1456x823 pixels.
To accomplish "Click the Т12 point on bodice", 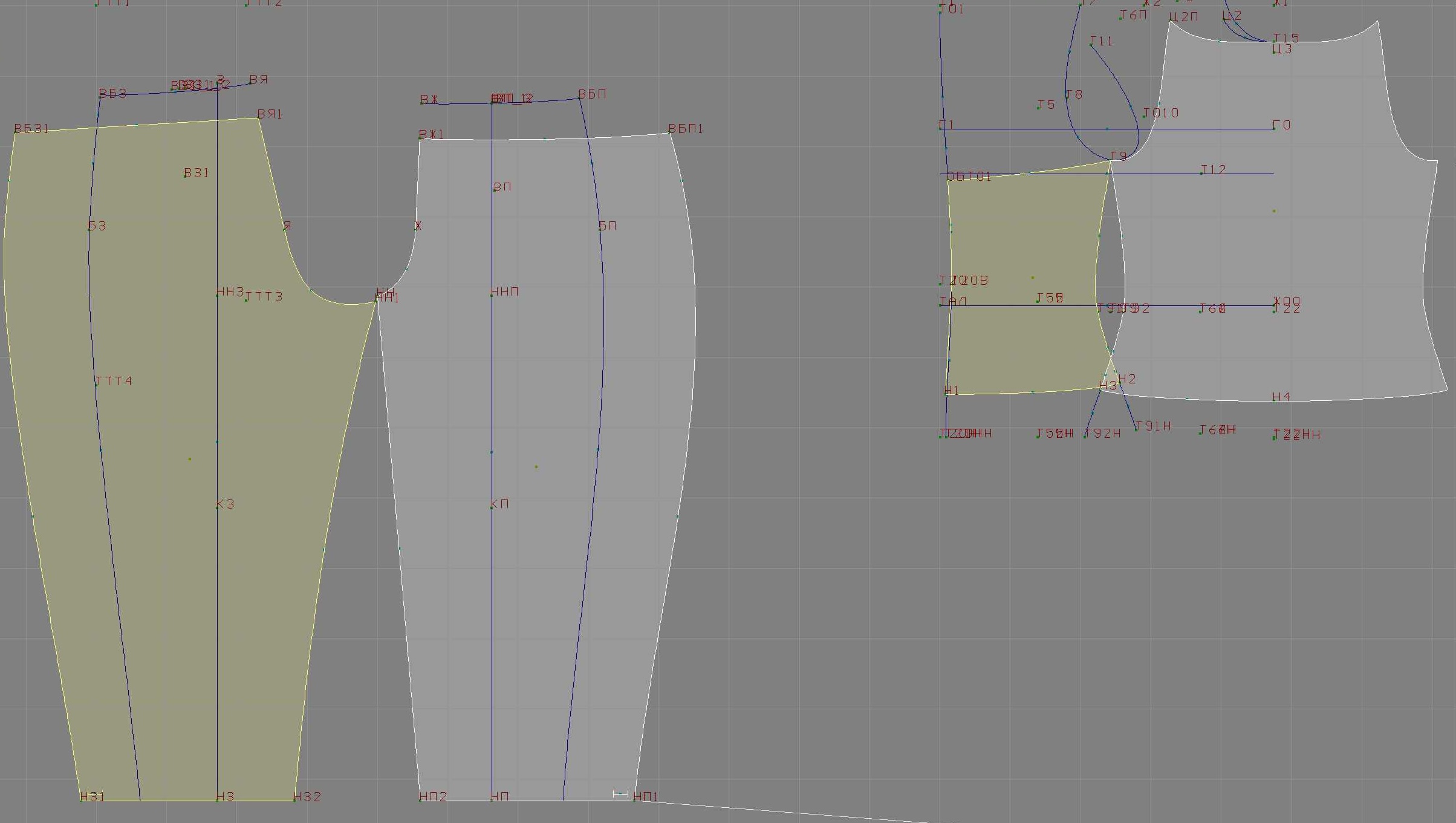I will 1201,174.
